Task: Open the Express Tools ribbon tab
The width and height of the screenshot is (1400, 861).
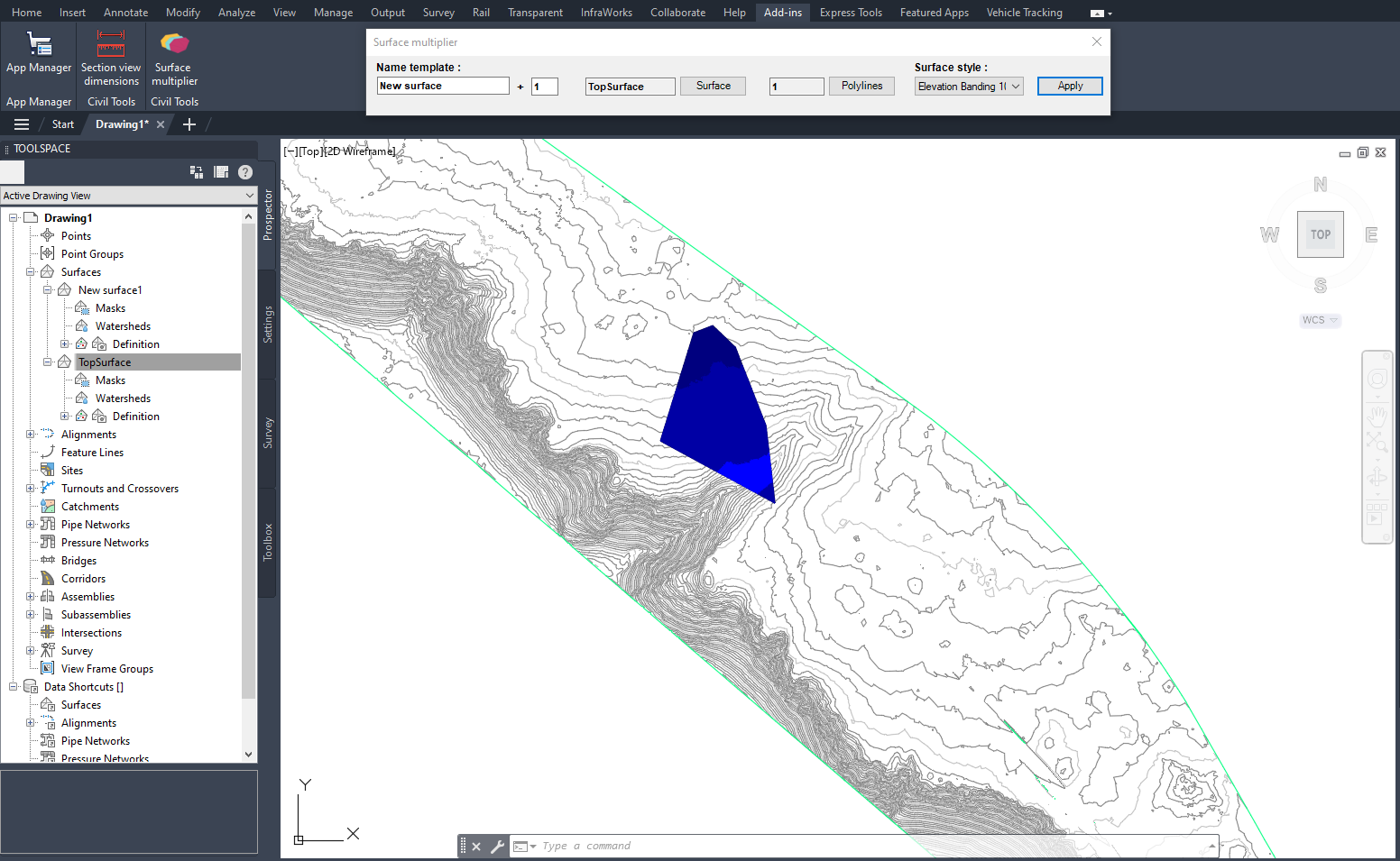Action: point(851,13)
